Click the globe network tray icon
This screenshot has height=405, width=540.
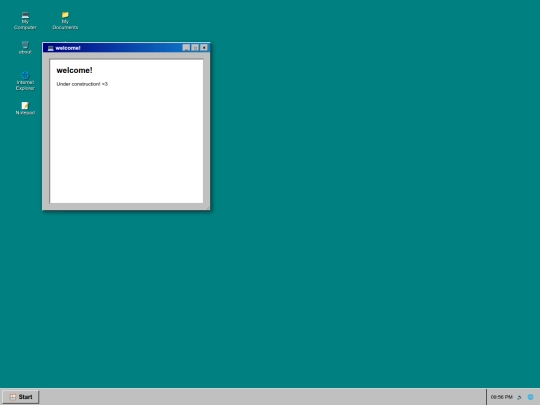pyautogui.click(x=530, y=397)
